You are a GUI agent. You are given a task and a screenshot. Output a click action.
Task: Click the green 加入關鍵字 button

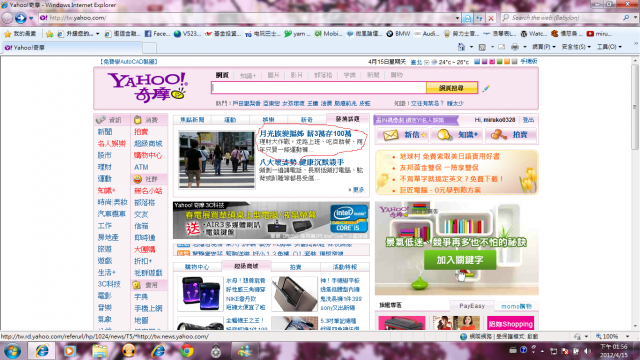(x=460, y=260)
